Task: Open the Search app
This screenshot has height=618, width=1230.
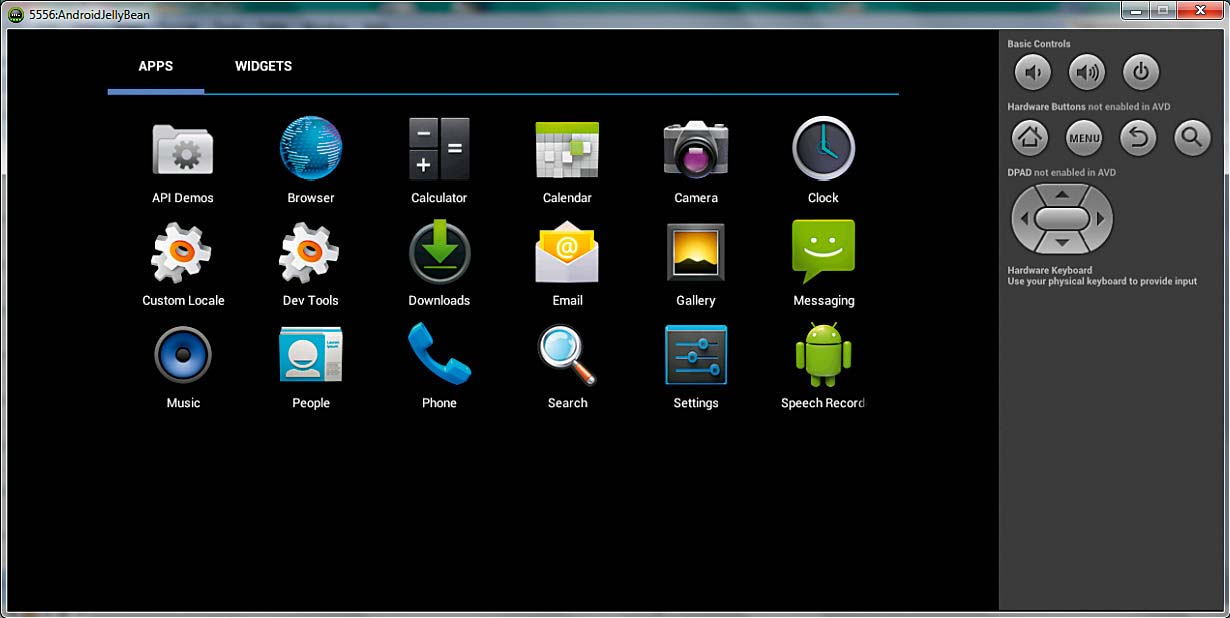Action: tap(567, 368)
